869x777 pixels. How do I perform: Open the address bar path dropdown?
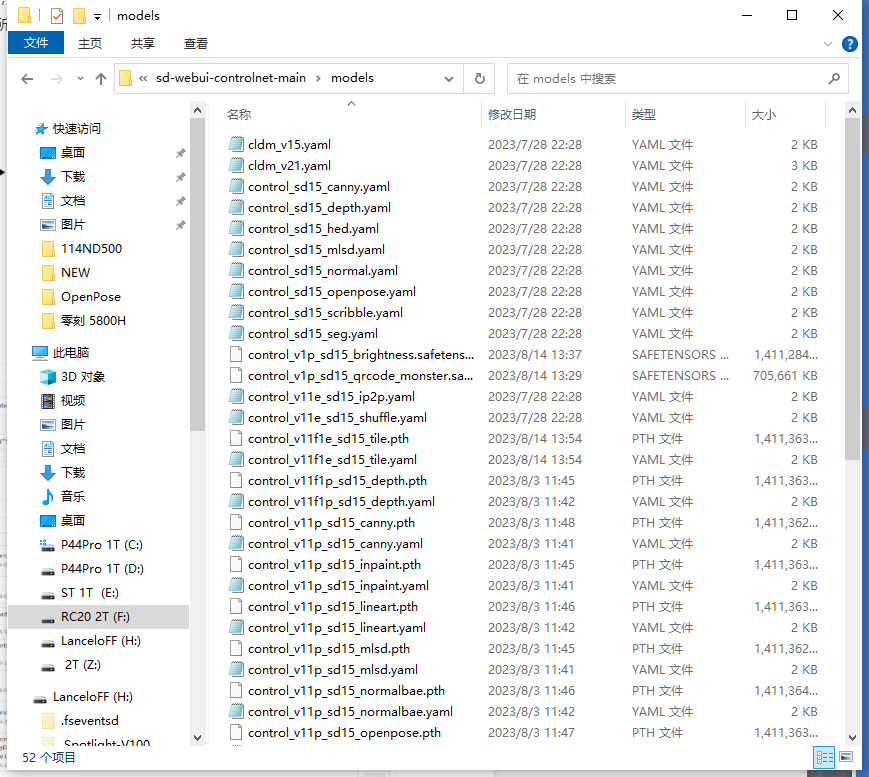449,79
